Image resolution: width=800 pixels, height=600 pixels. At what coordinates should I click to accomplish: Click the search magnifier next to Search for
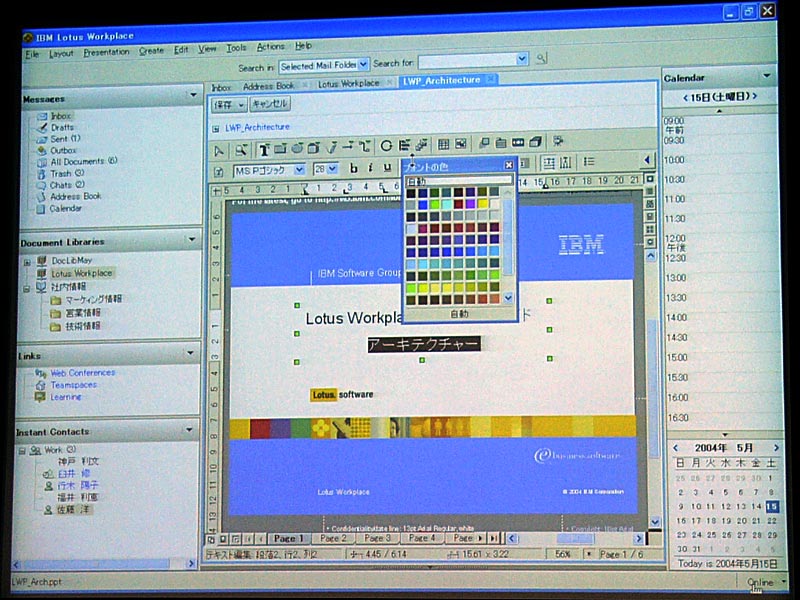click(x=541, y=59)
